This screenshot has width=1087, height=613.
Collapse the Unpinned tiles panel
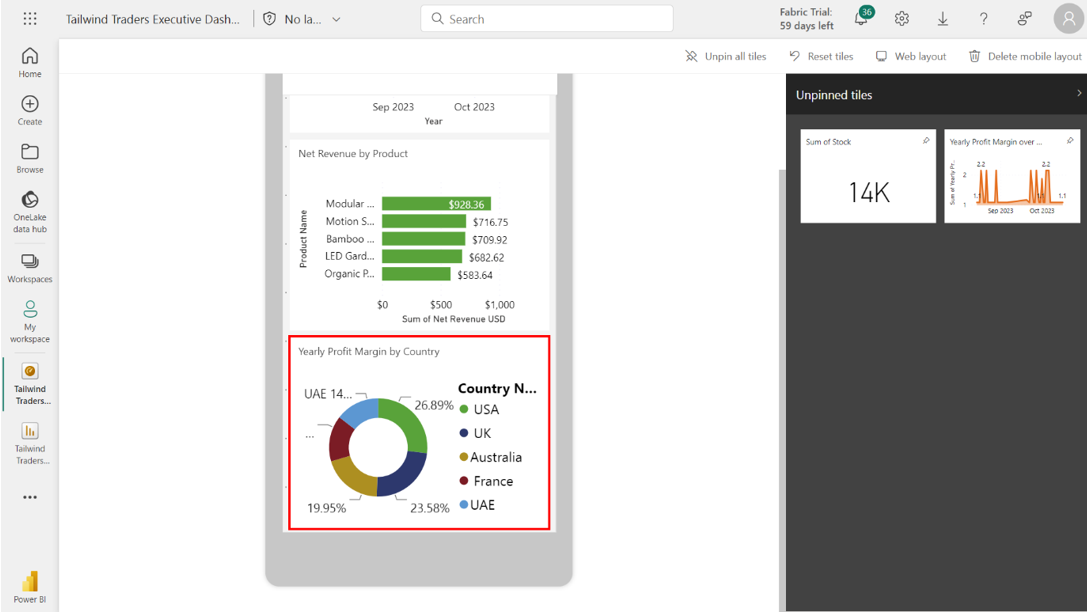[x=1078, y=94]
